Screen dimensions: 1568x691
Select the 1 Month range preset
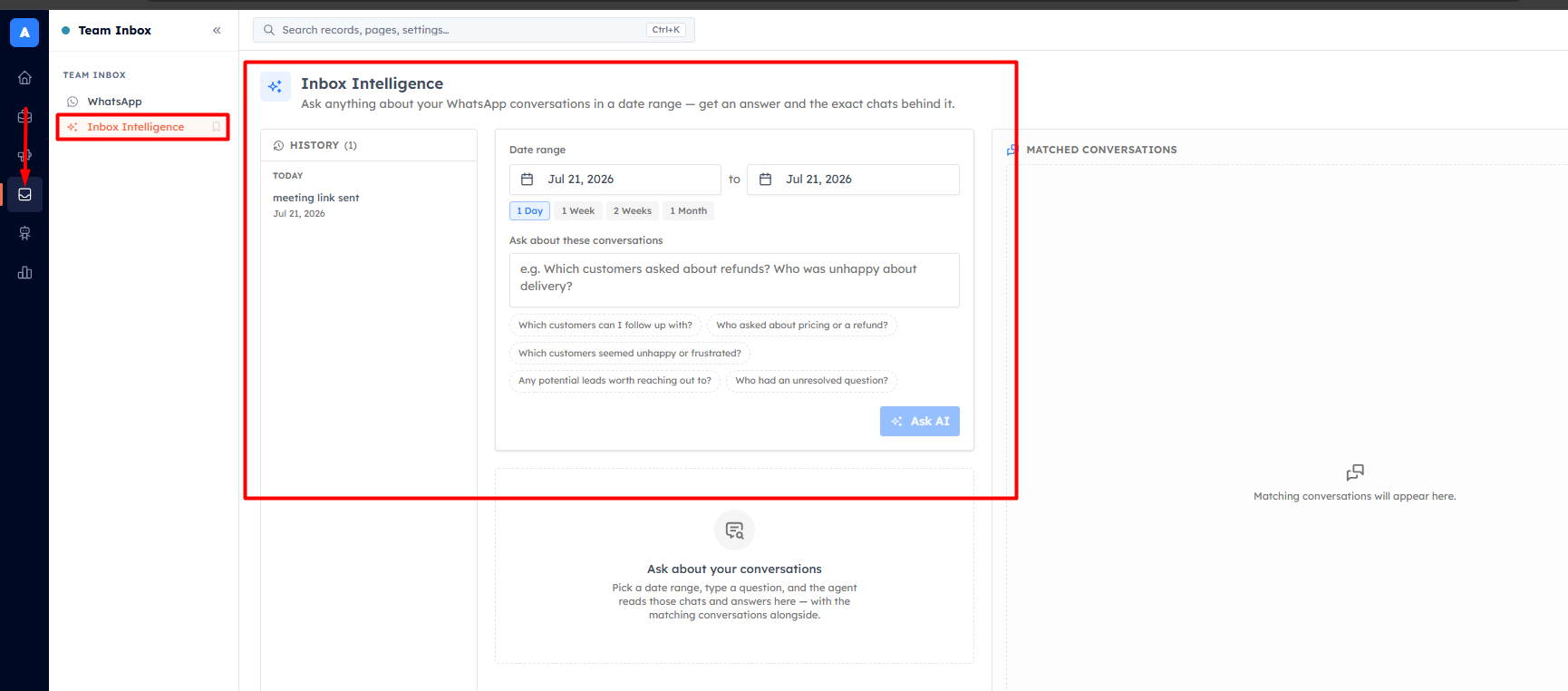688,210
